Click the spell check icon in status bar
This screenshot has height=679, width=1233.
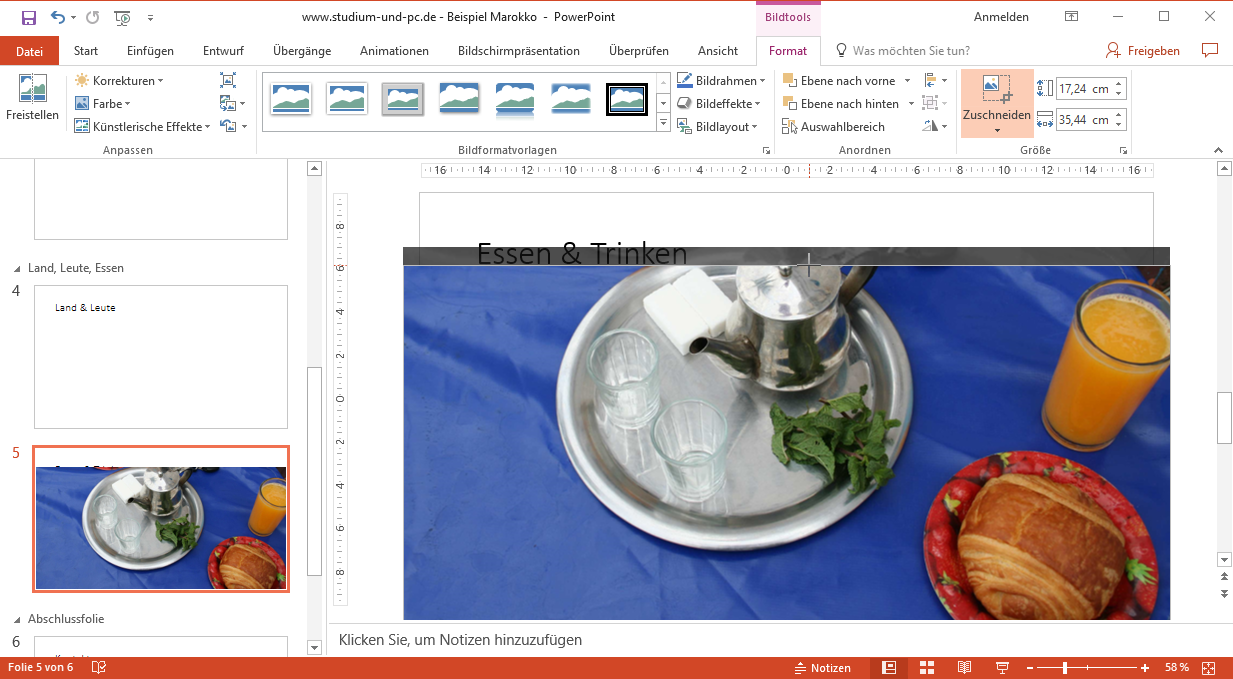click(x=98, y=667)
